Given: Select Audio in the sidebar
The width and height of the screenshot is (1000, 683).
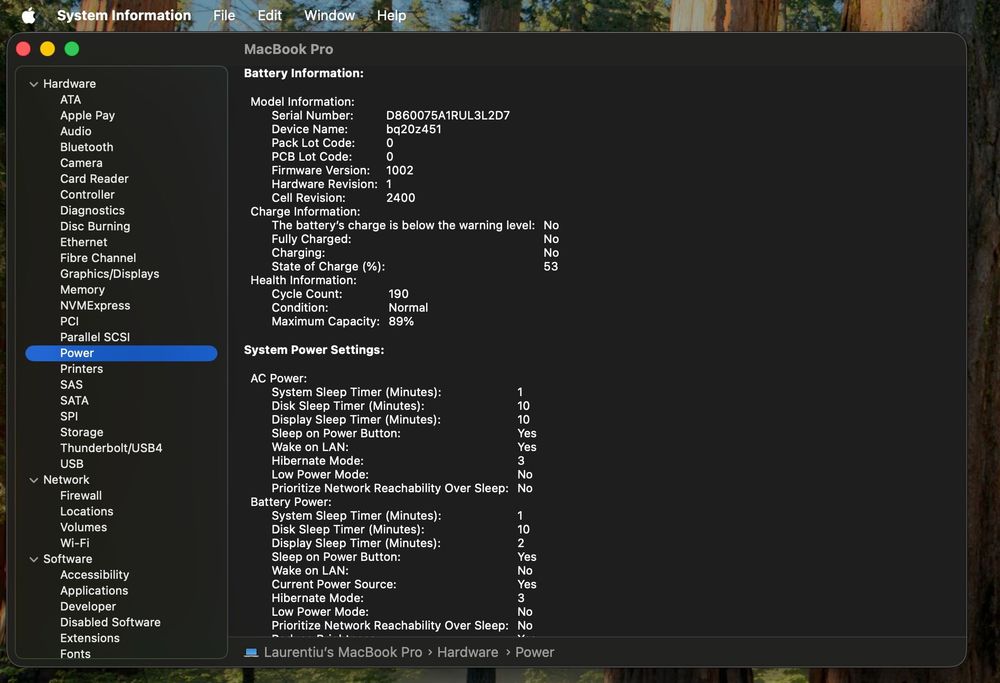Looking at the screenshot, I should pos(76,131).
